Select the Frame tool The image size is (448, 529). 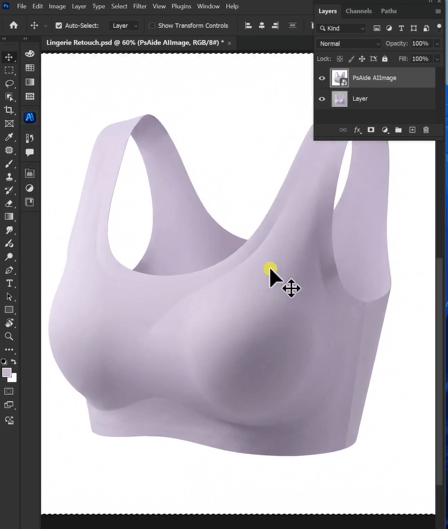click(x=9, y=123)
